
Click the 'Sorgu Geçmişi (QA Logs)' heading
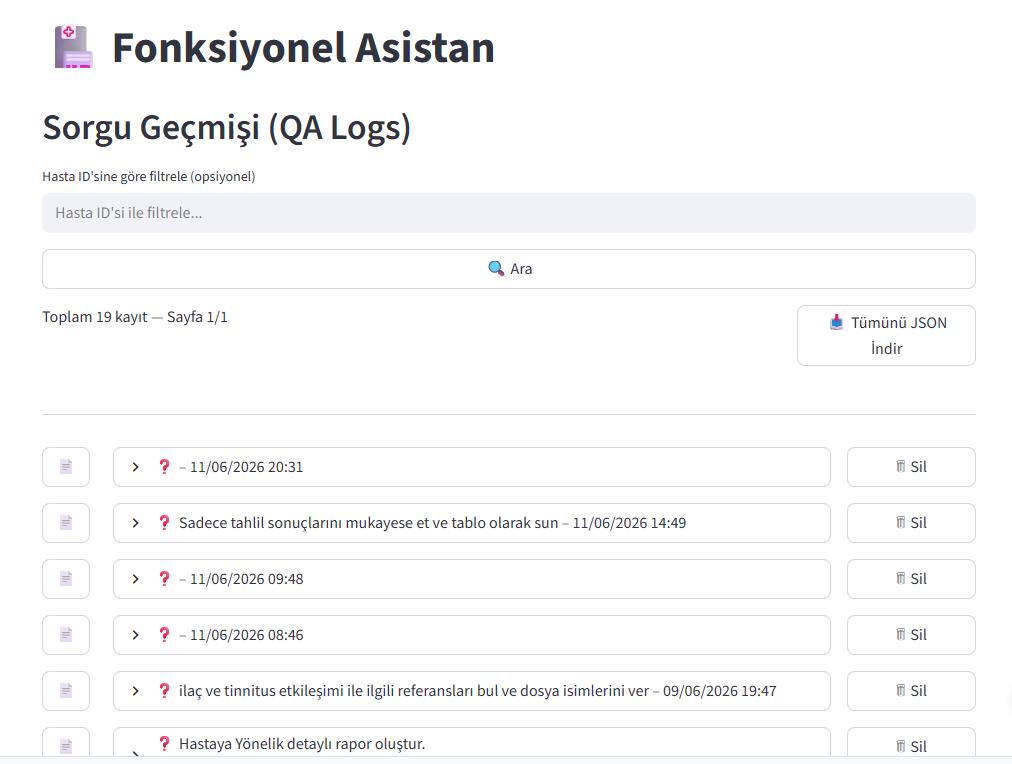click(227, 128)
